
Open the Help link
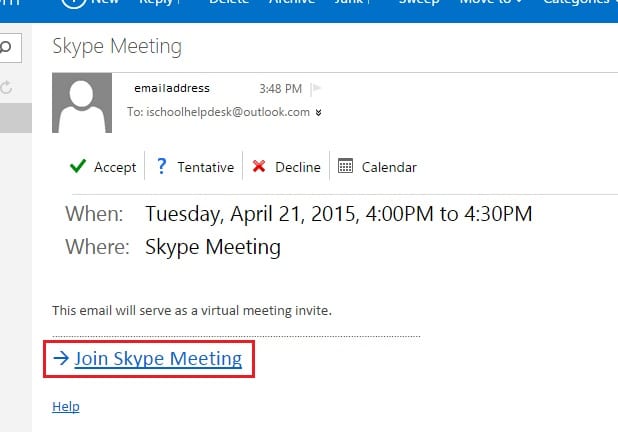[66, 407]
